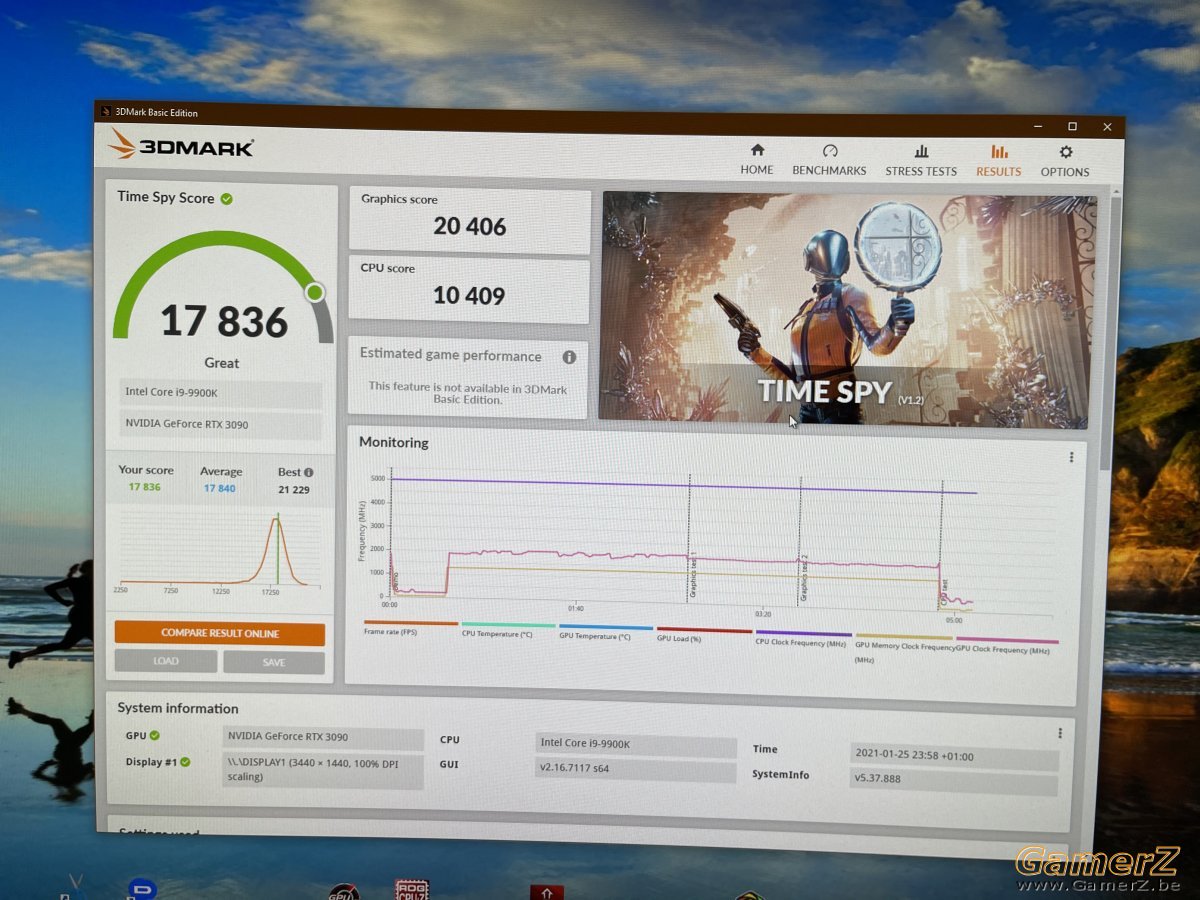Viewport: 1200px width, 900px height.
Task: Click the 3DMark Basic Edition window title
Action: [157, 112]
